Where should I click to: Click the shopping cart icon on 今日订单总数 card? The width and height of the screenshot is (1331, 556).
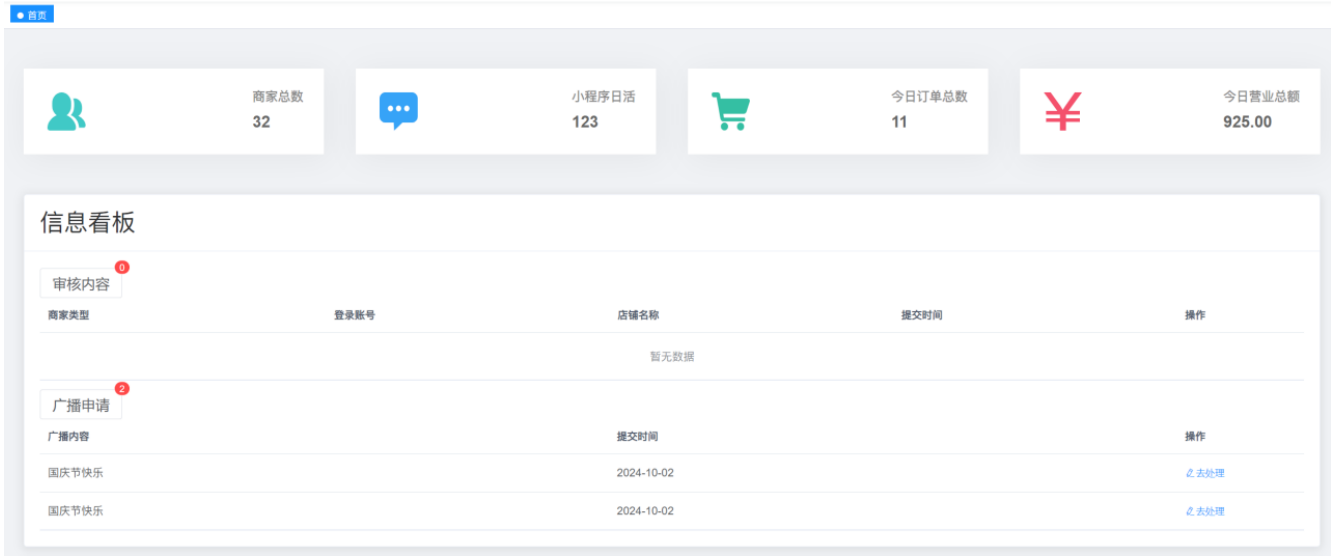click(x=730, y=112)
